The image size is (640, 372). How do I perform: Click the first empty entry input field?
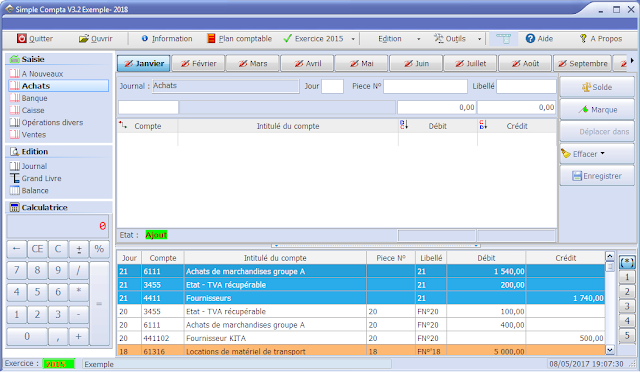coord(148,107)
